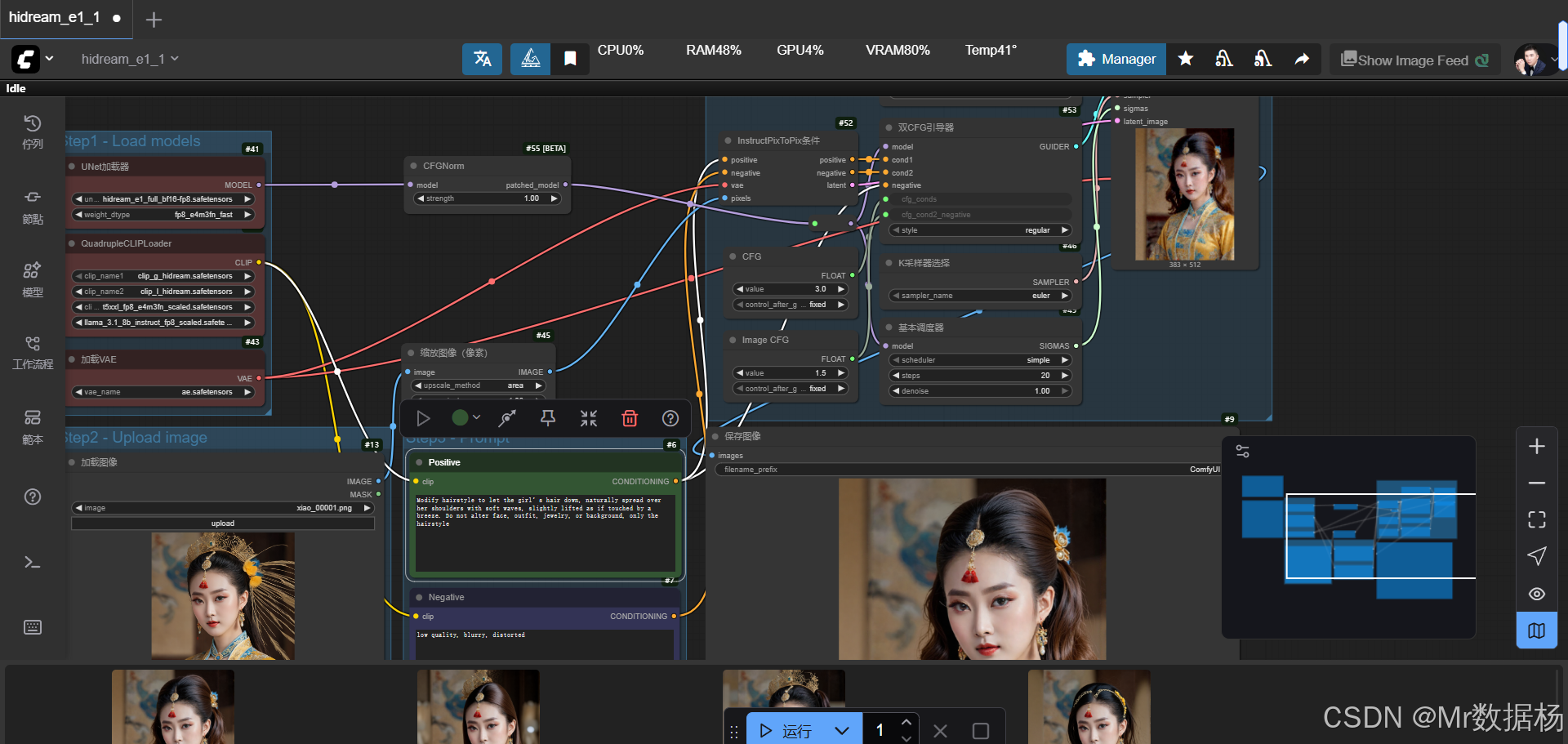Open the 模型 model library sidebar tab
Screen dimensions: 1568x744
click(x=33, y=280)
